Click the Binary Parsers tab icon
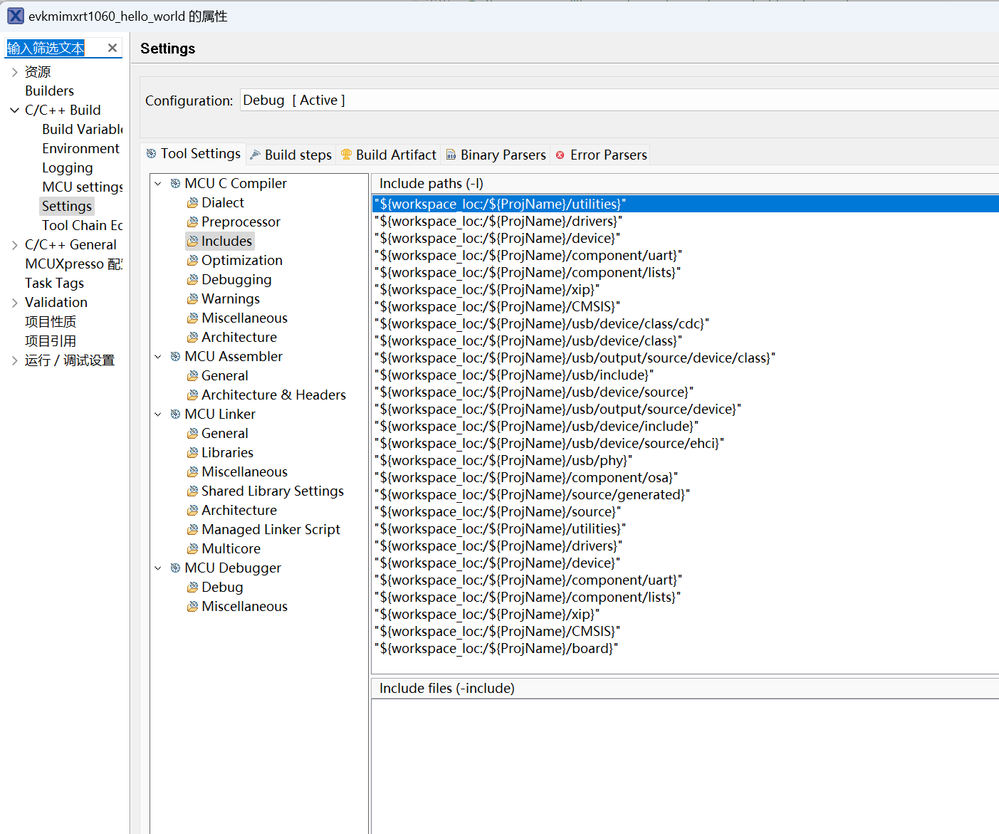 pyautogui.click(x=450, y=154)
